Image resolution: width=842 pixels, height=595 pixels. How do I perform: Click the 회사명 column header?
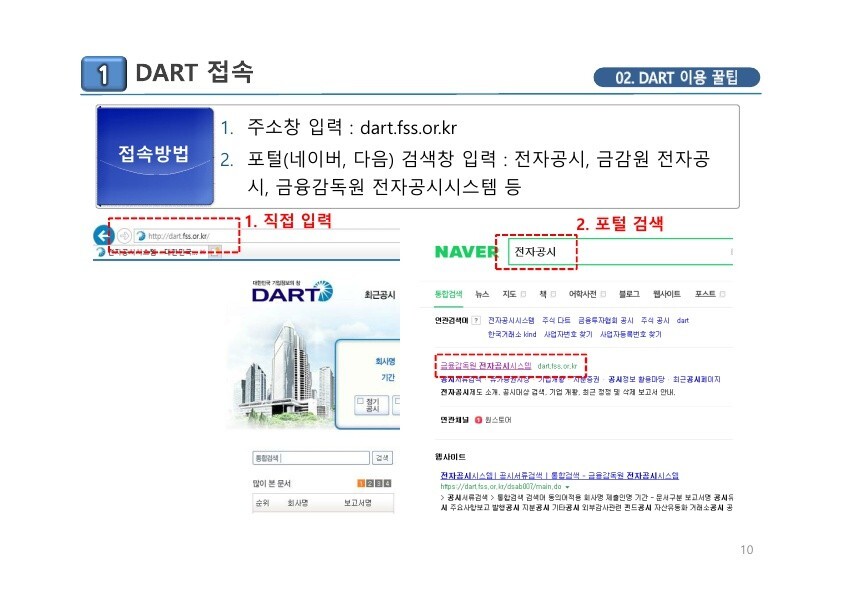297,503
